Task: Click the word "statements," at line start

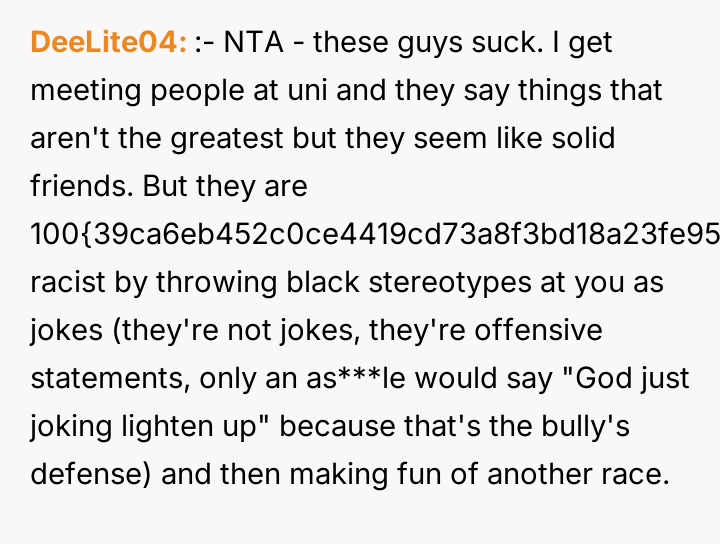Action: pyautogui.click(x=109, y=379)
